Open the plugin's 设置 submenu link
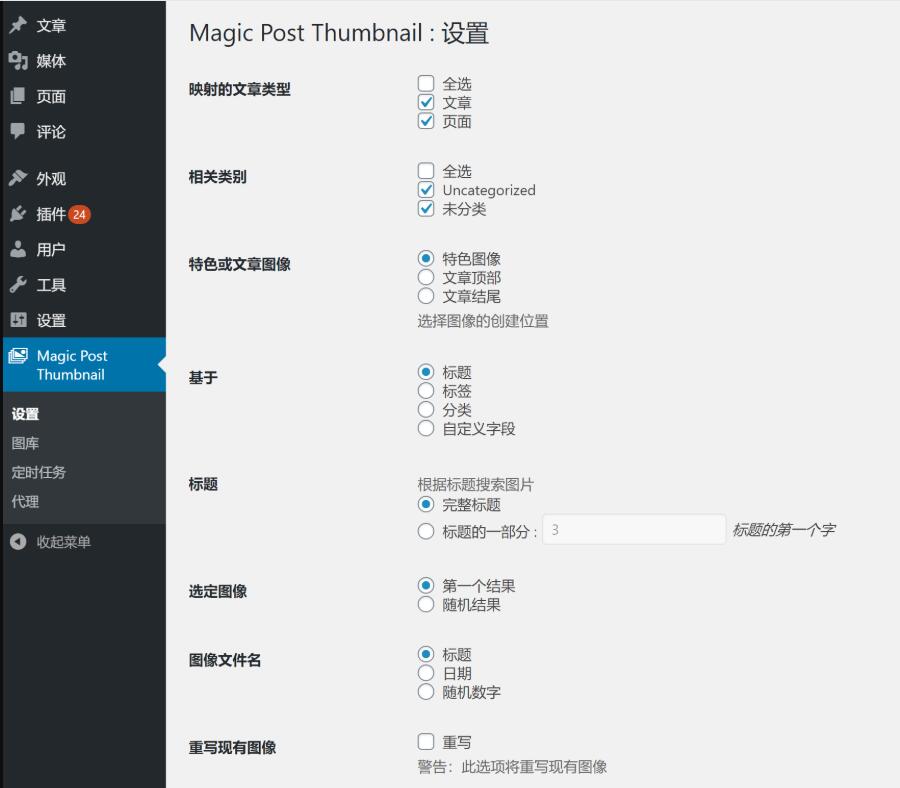Screen dimensions: 900x788 25,414
